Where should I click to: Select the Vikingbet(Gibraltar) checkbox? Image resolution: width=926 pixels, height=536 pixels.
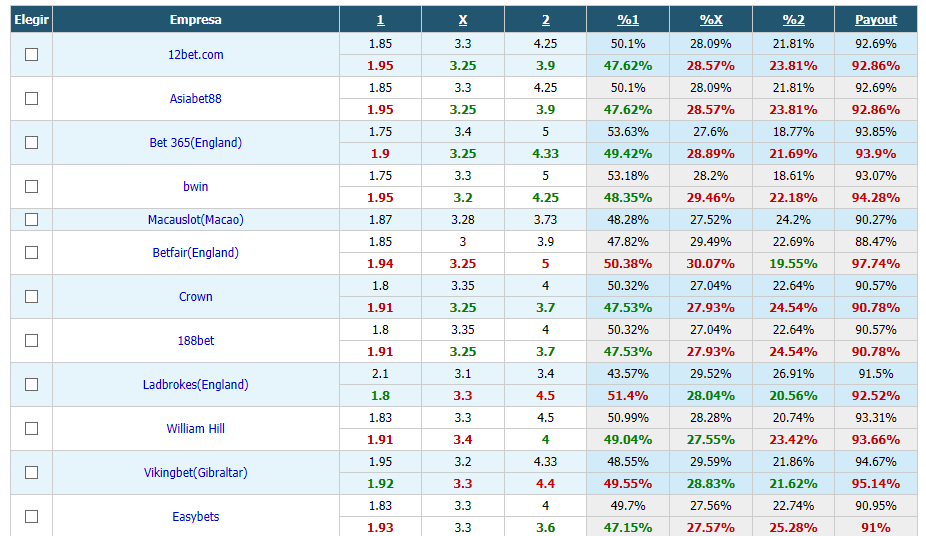pos(31,472)
